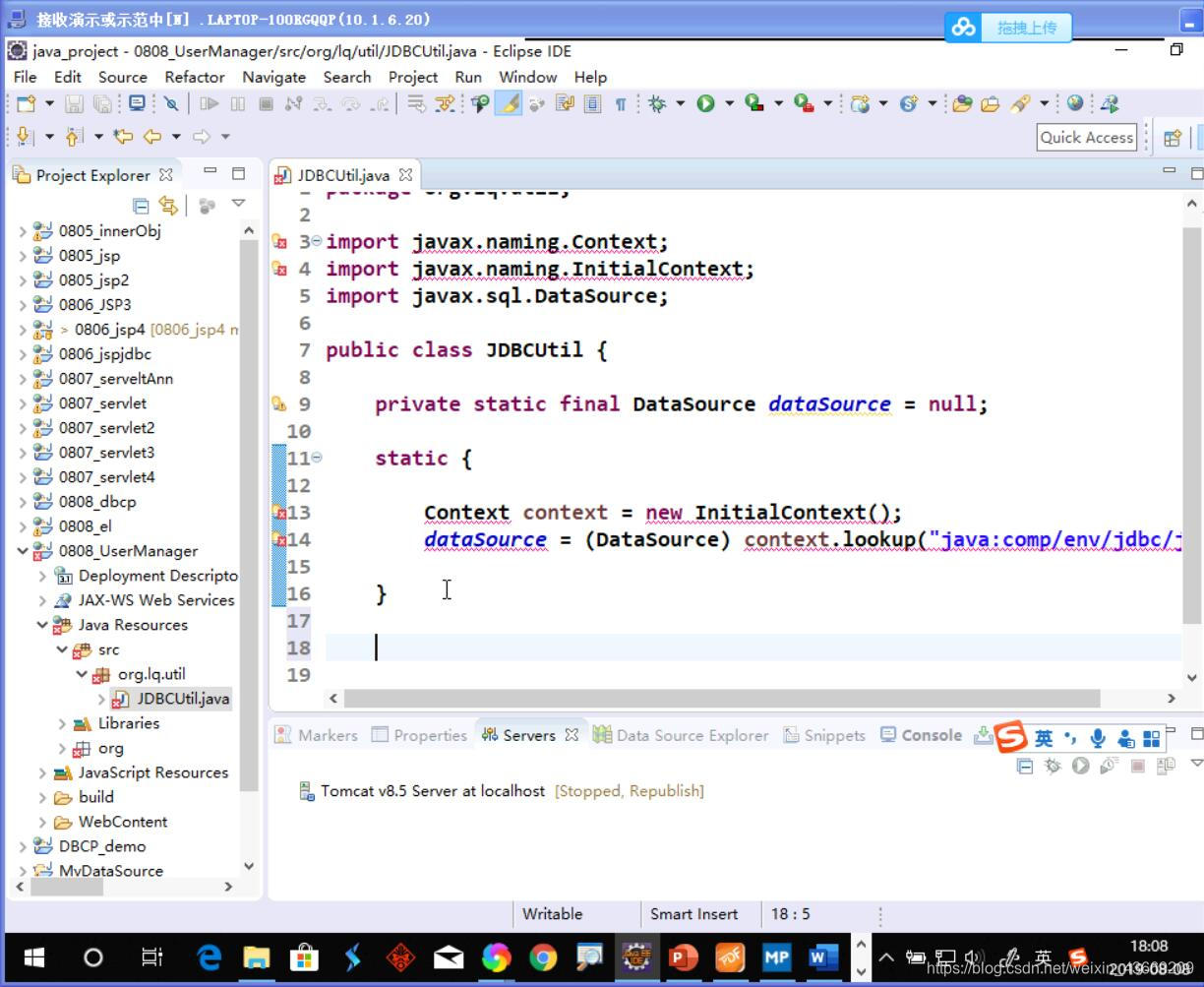Open the Windows Start menu
Screen dimensions: 1204x987
point(33,956)
